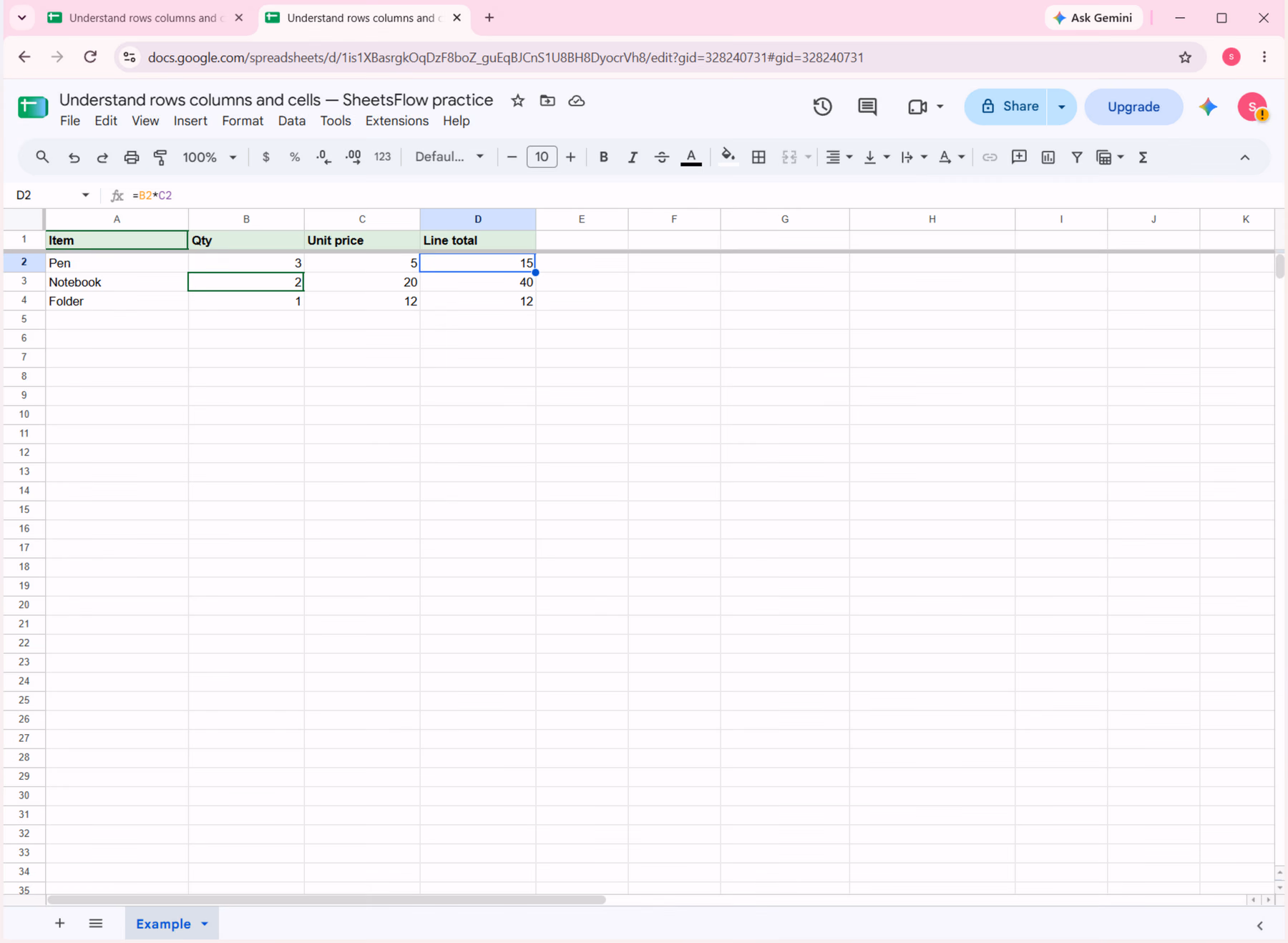Click the Share button
The width and height of the screenshot is (1288, 943).
point(1006,107)
